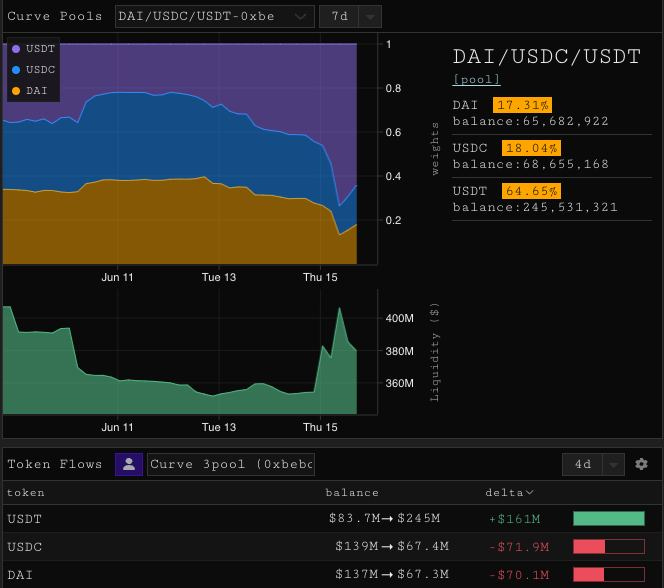Click the USDT balance $83.7M→$245M
This screenshot has width=664, height=588.
pos(385,518)
